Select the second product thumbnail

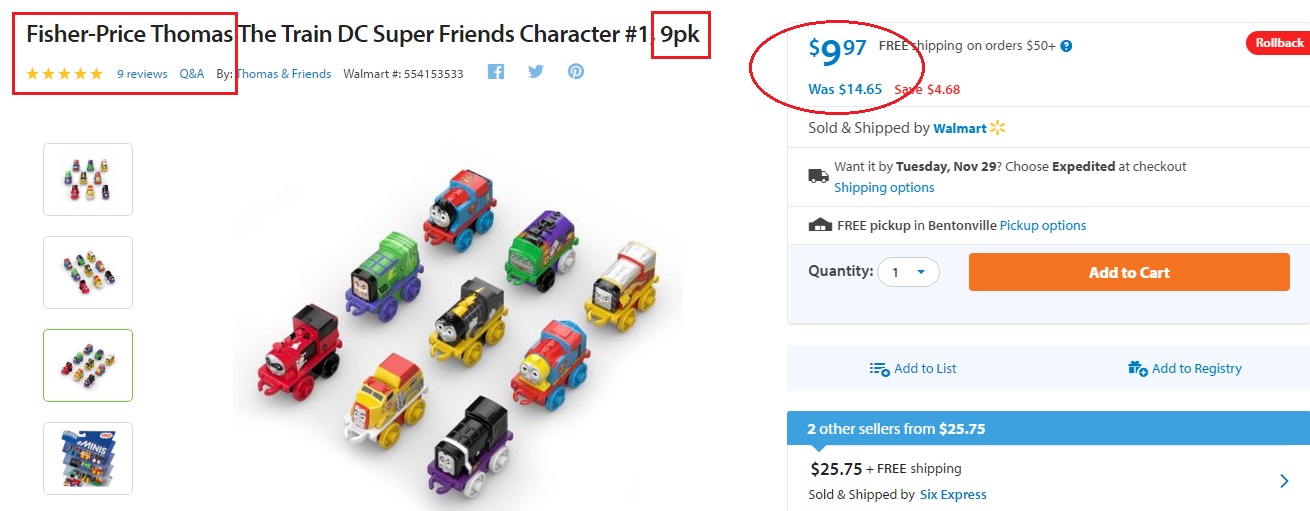point(88,272)
